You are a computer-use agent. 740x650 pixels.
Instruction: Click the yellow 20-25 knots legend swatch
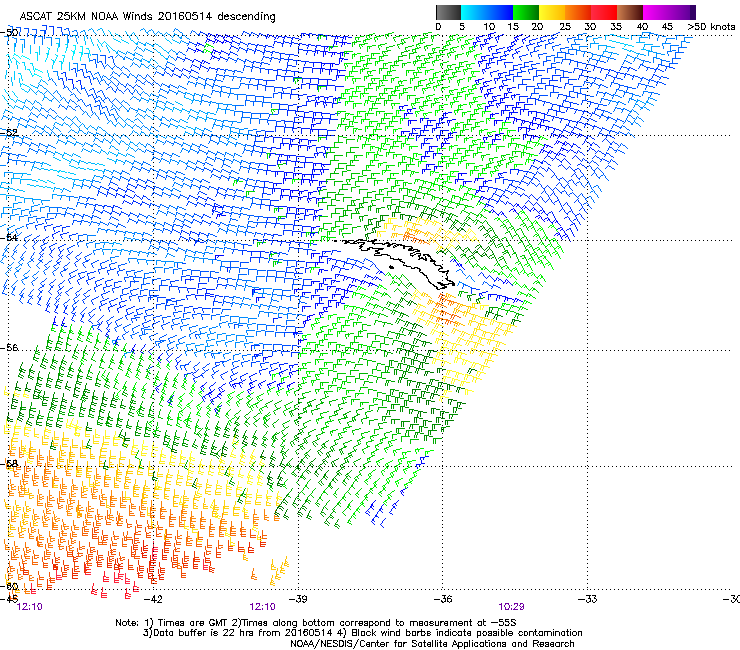click(x=552, y=12)
